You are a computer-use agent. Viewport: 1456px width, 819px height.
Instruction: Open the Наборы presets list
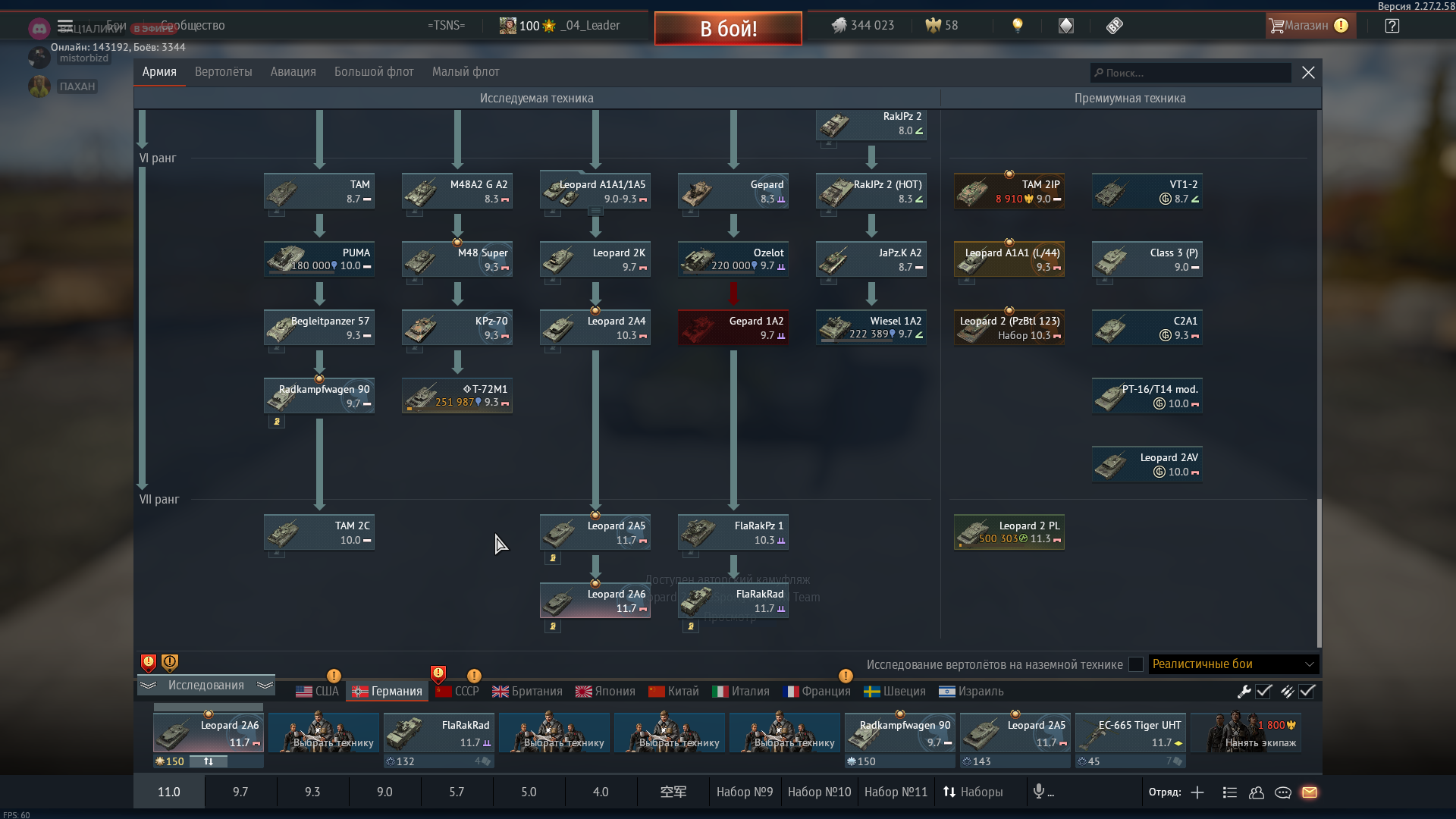tap(973, 792)
